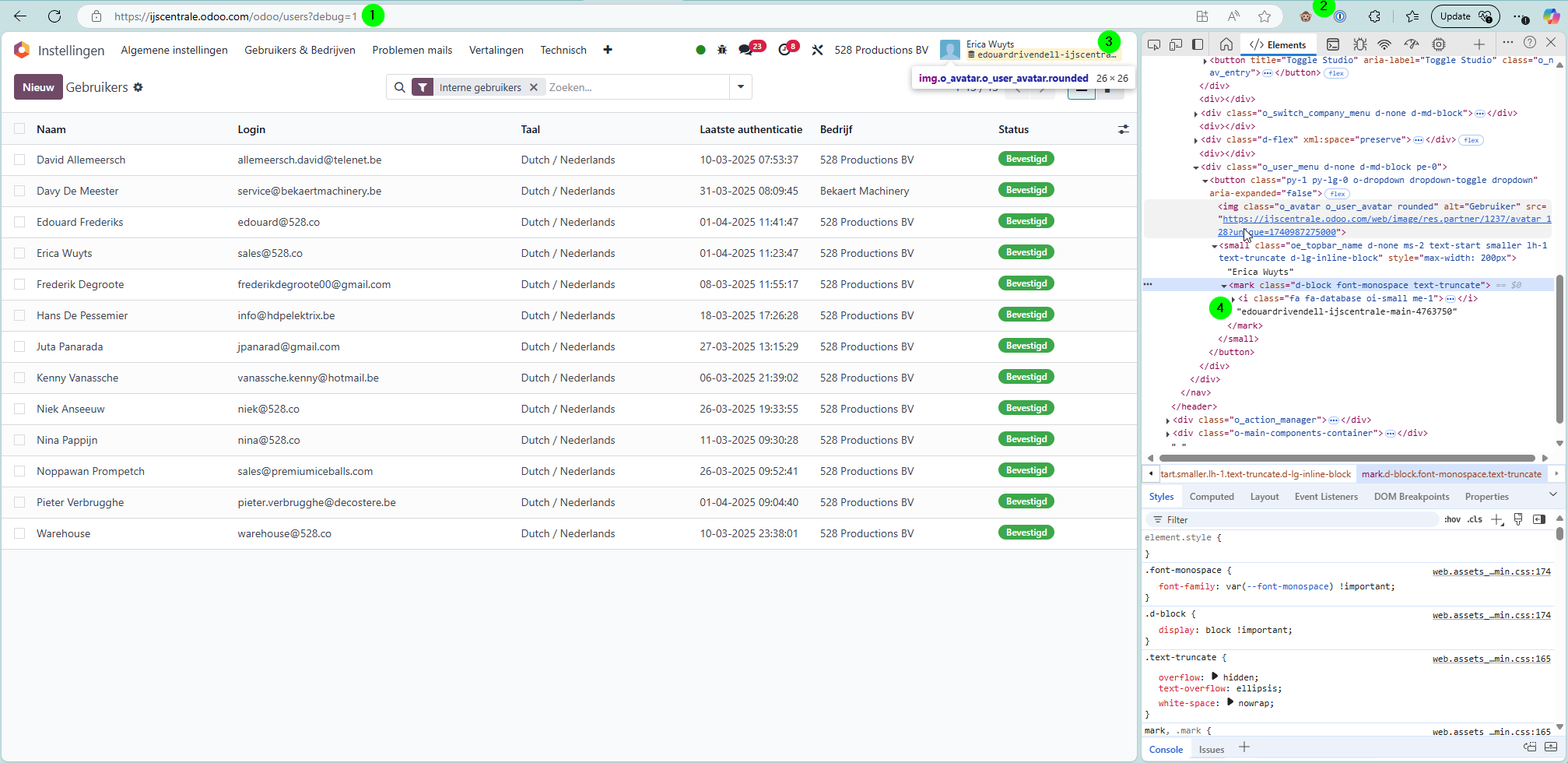Open DevTools Sources bug icon
Viewport: 1568px width, 763px height.
pyautogui.click(x=1359, y=44)
